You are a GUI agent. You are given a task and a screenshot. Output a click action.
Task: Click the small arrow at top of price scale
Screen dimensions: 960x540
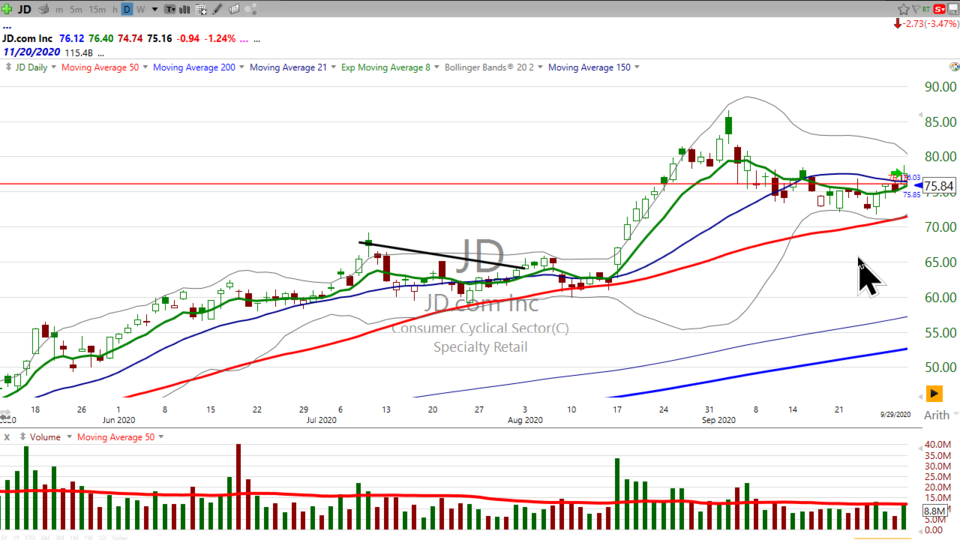pyautogui.click(x=920, y=114)
